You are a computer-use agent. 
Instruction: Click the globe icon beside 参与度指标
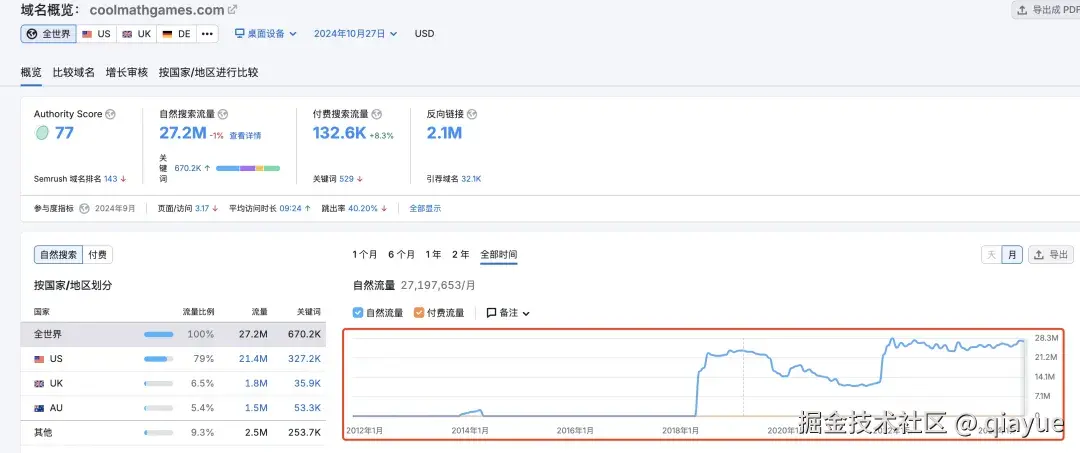pyautogui.click(x=85, y=208)
